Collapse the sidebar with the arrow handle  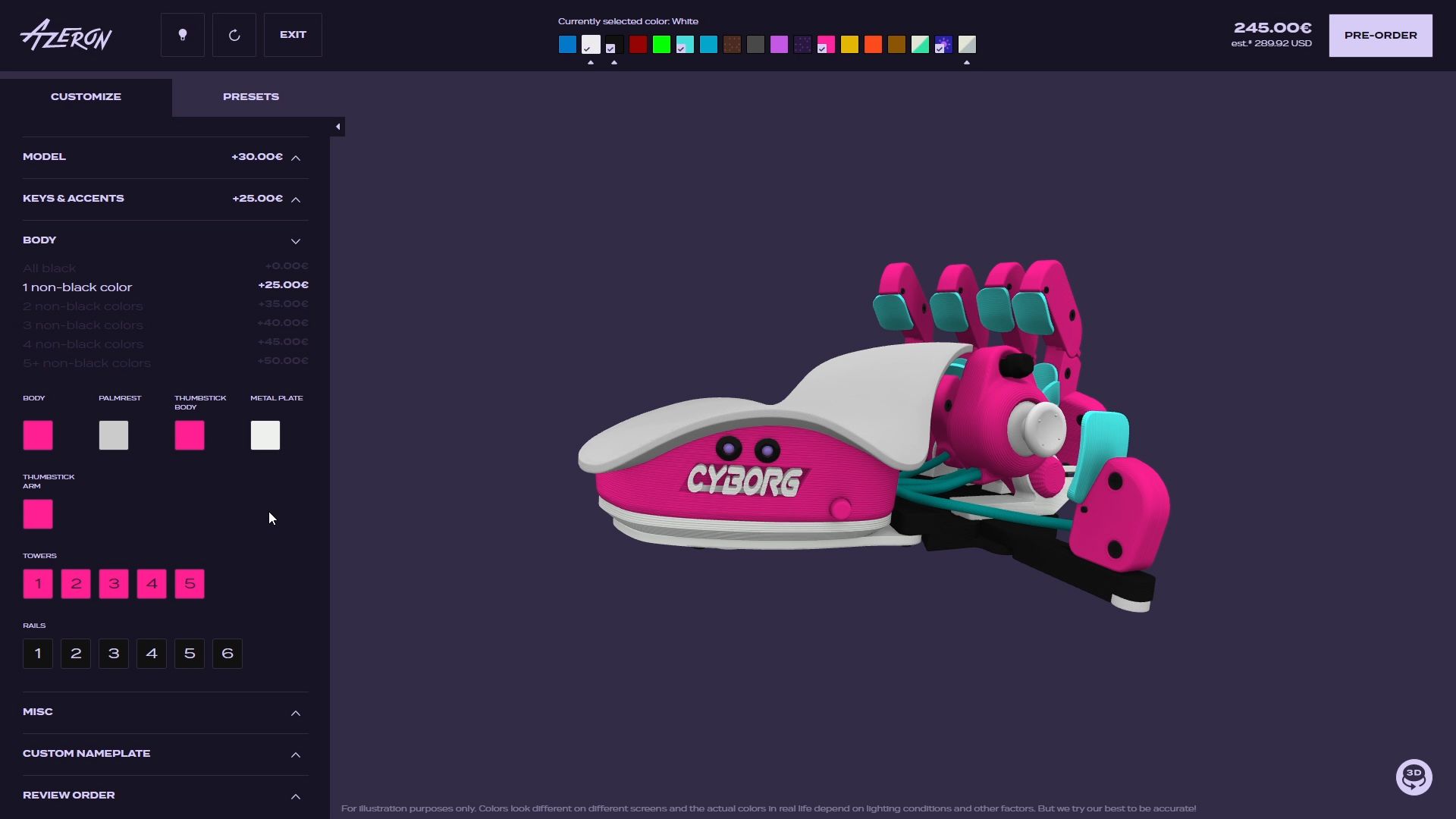(x=337, y=127)
